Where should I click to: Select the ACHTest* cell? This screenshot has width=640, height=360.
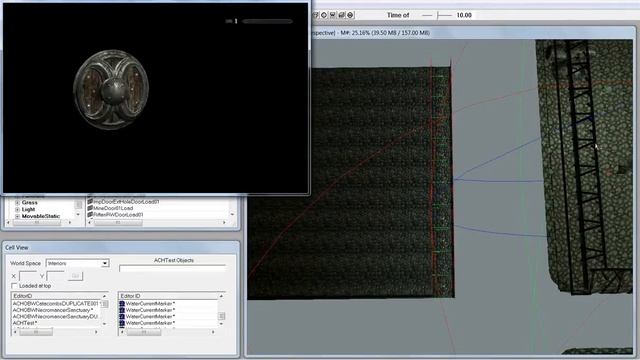pyautogui.click(x=25, y=323)
